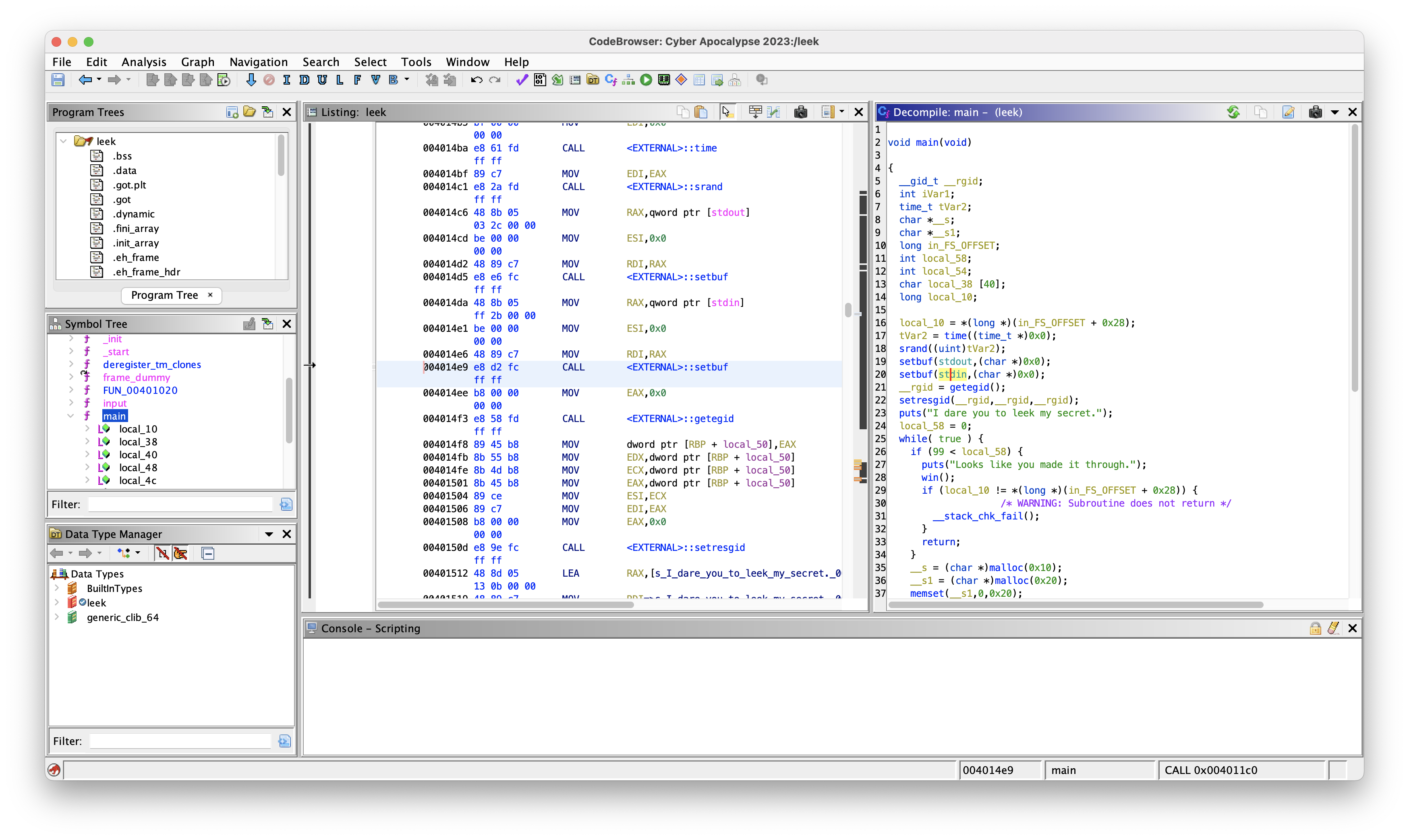Open the Analysis menu
1409x840 pixels.
pos(143,62)
